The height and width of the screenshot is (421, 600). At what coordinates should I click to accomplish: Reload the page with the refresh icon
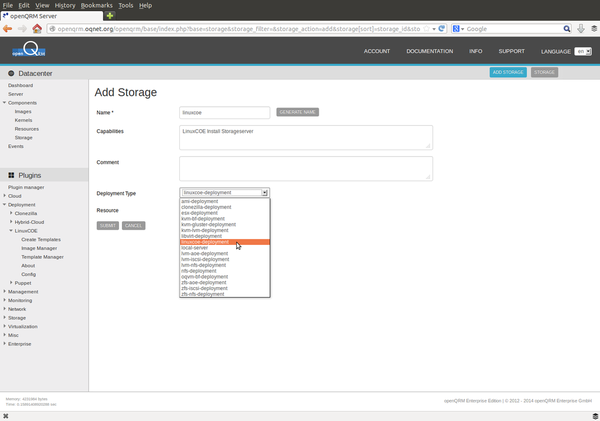pos(442,29)
